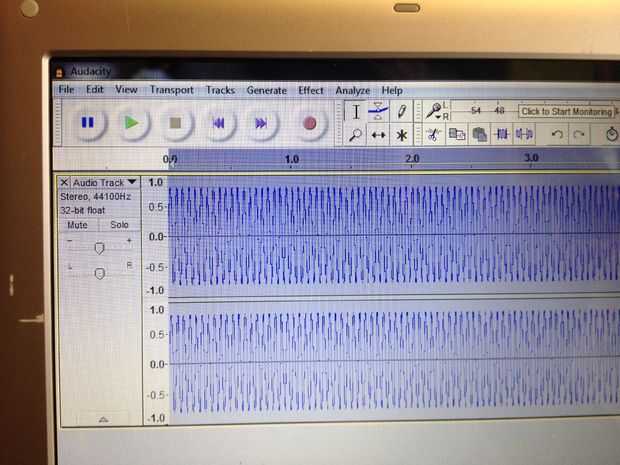This screenshot has width=620, height=465.
Task: Click the Pause button
Action: click(88, 123)
